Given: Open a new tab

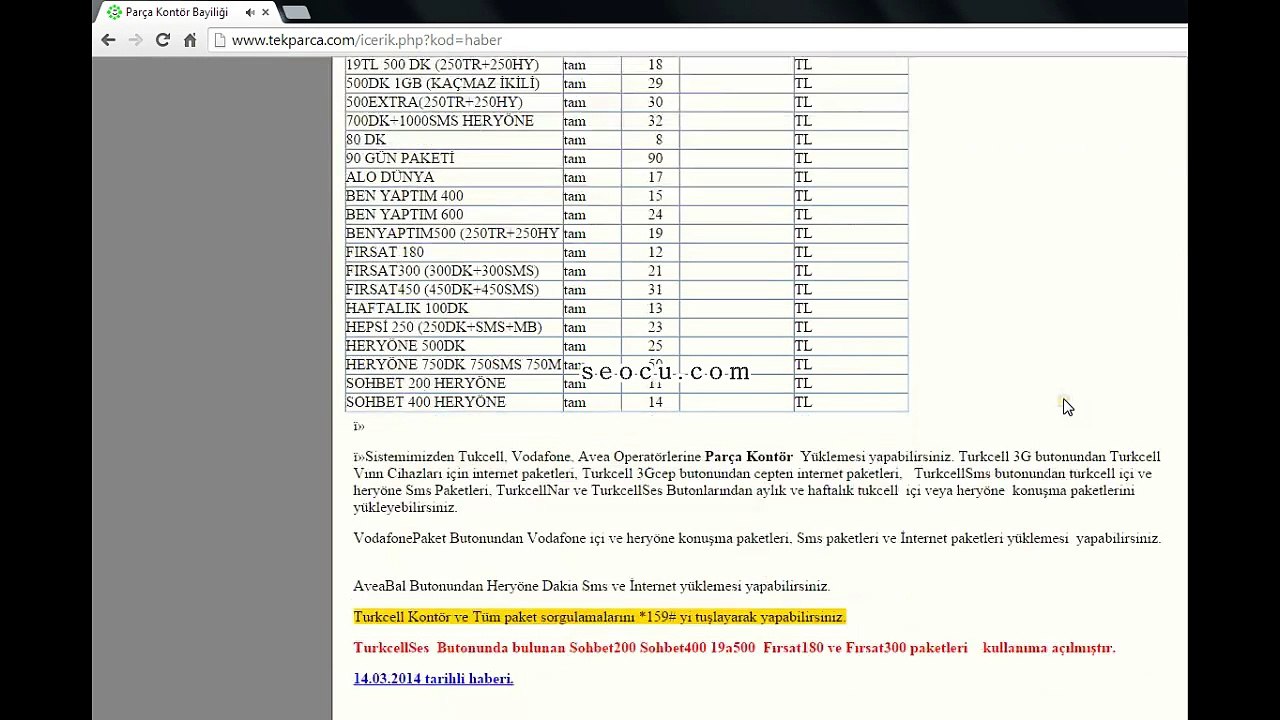Looking at the screenshot, I should click(296, 12).
